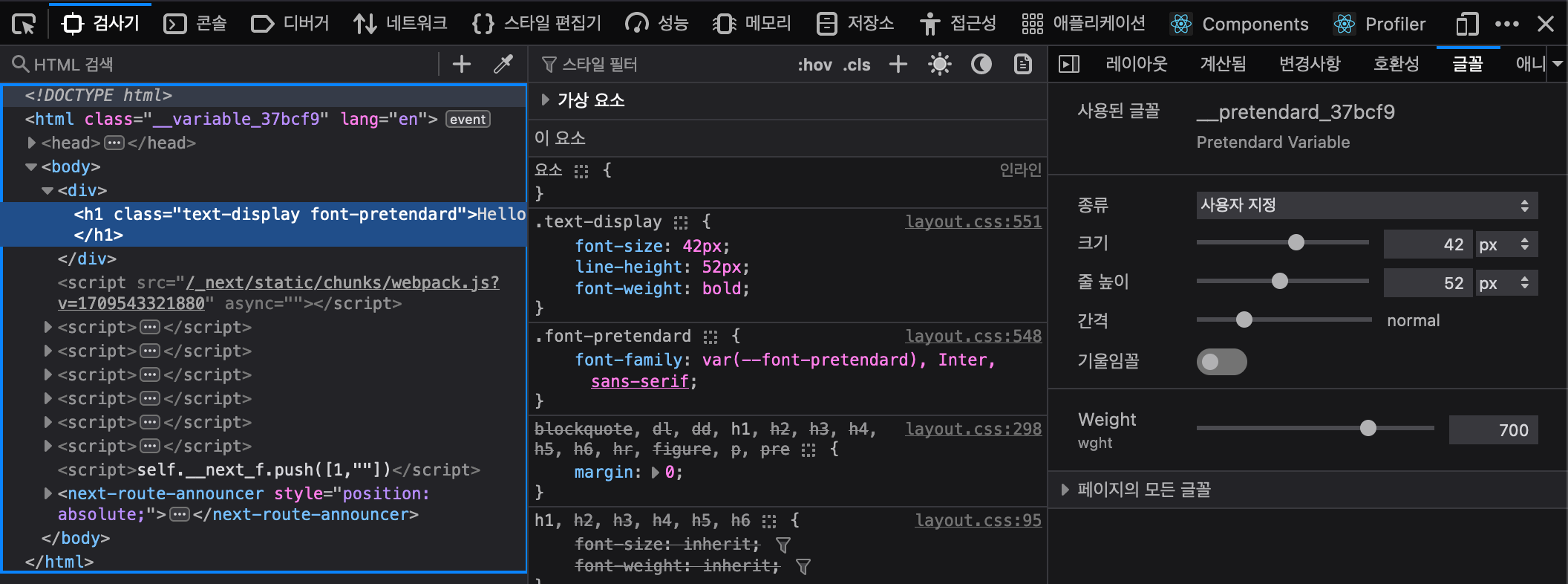Add a new style rule
This screenshot has width=1568, height=584.
coord(898,64)
